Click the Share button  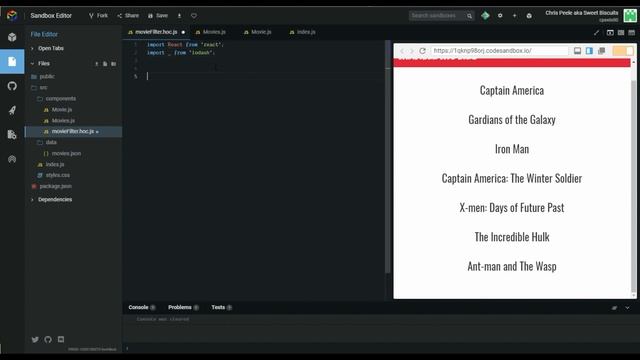pyautogui.click(x=128, y=16)
